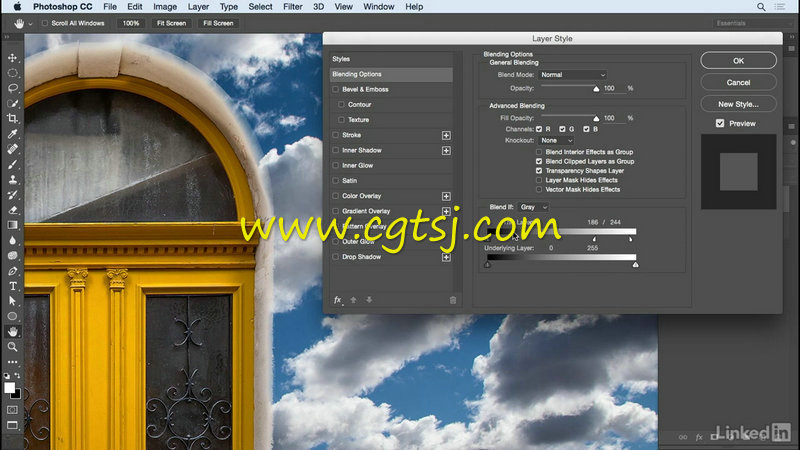Click OK in Layer Style dialog
Screen dimensions: 800x450
point(738,61)
